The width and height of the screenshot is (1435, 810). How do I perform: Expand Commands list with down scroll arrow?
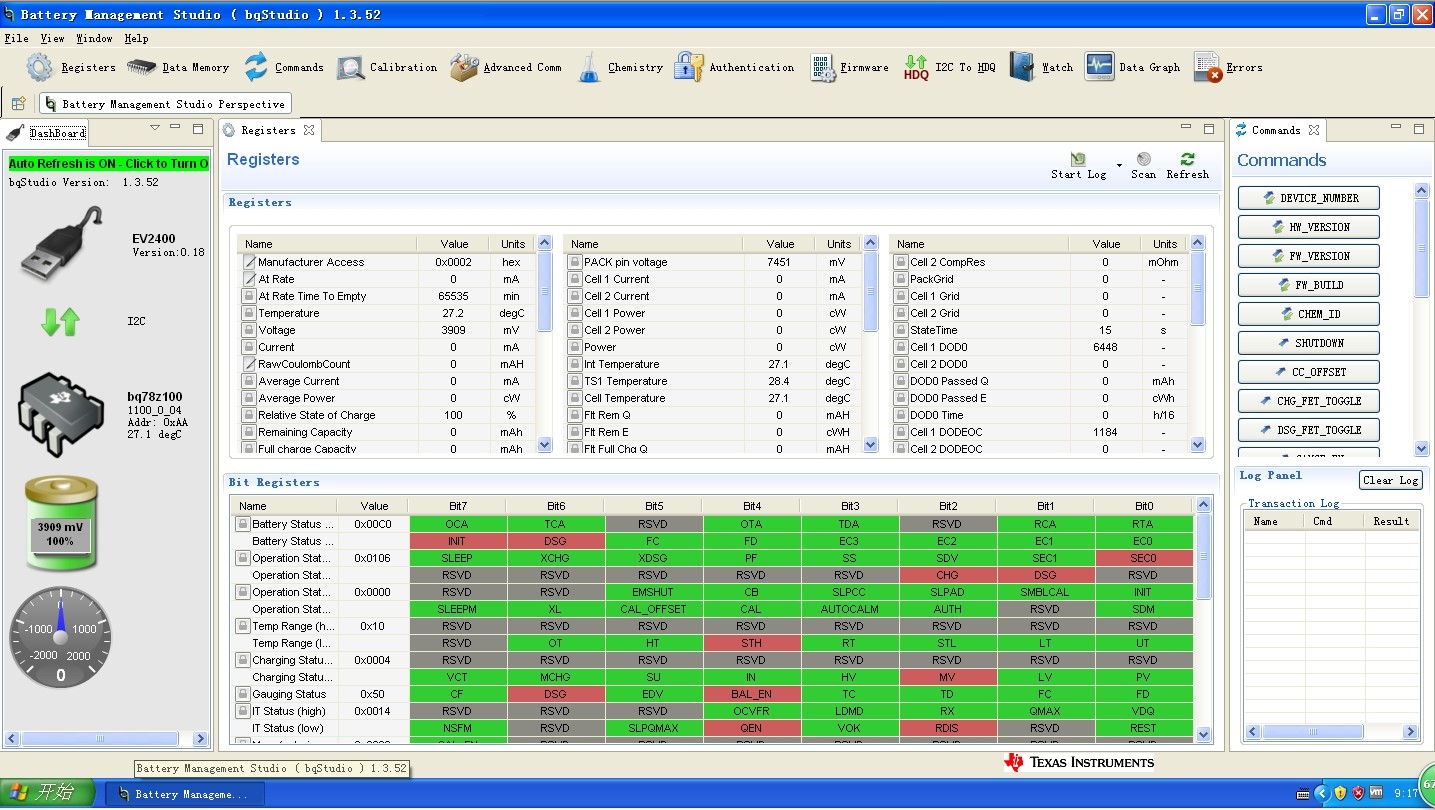tap(1422, 449)
